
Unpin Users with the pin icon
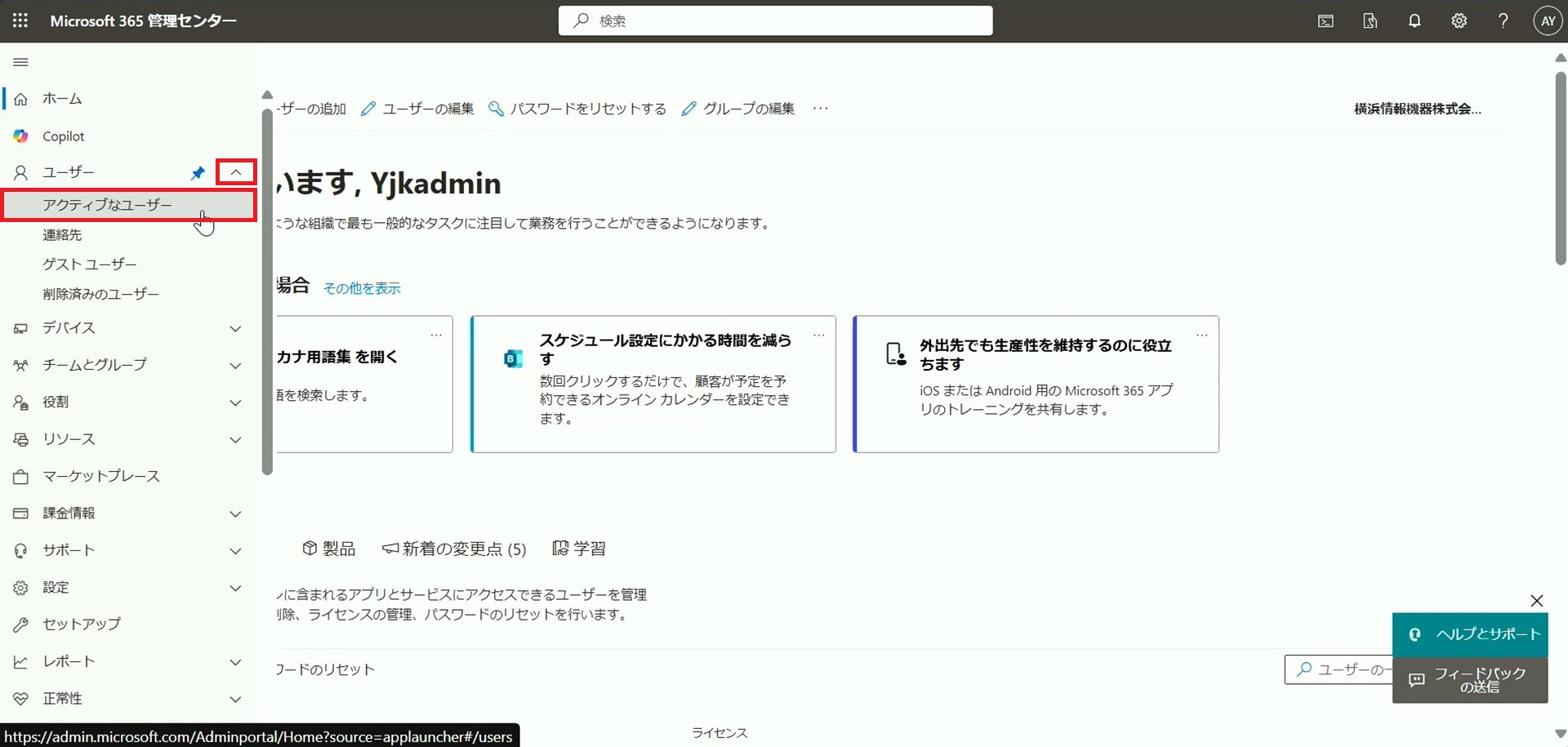pos(198,172)
